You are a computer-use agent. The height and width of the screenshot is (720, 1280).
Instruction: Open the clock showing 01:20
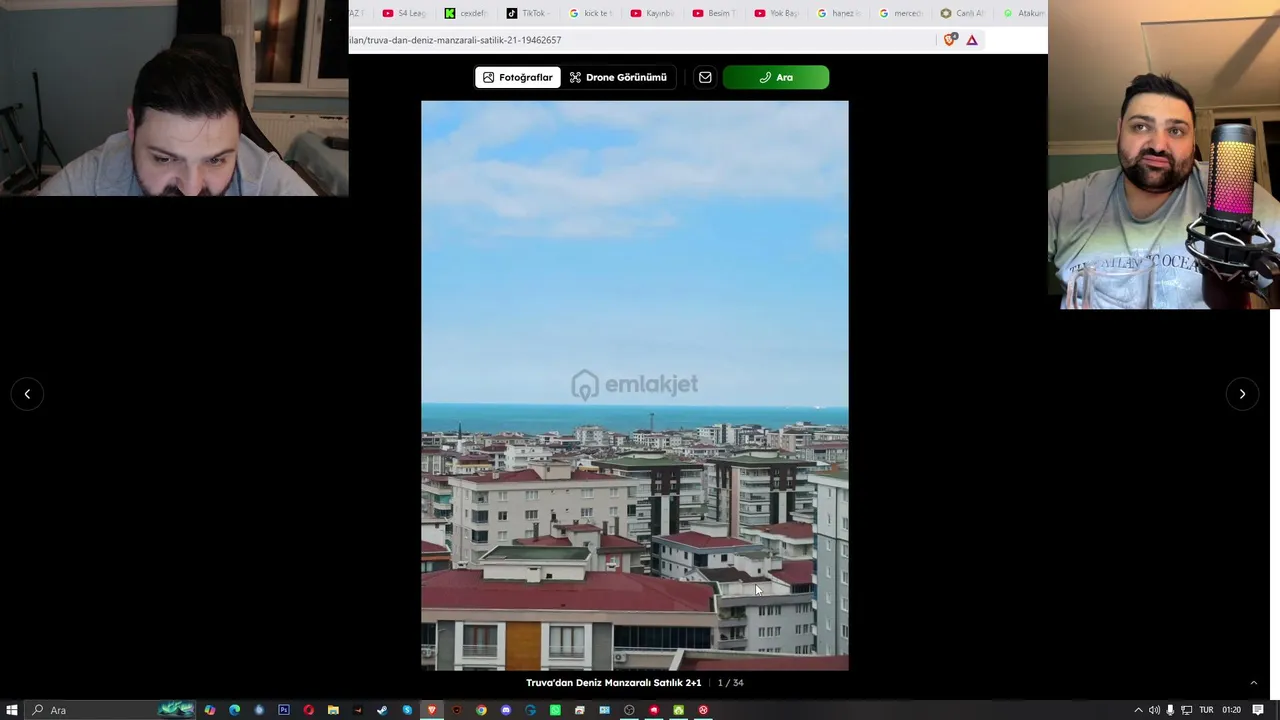(x=1231, y=710)
